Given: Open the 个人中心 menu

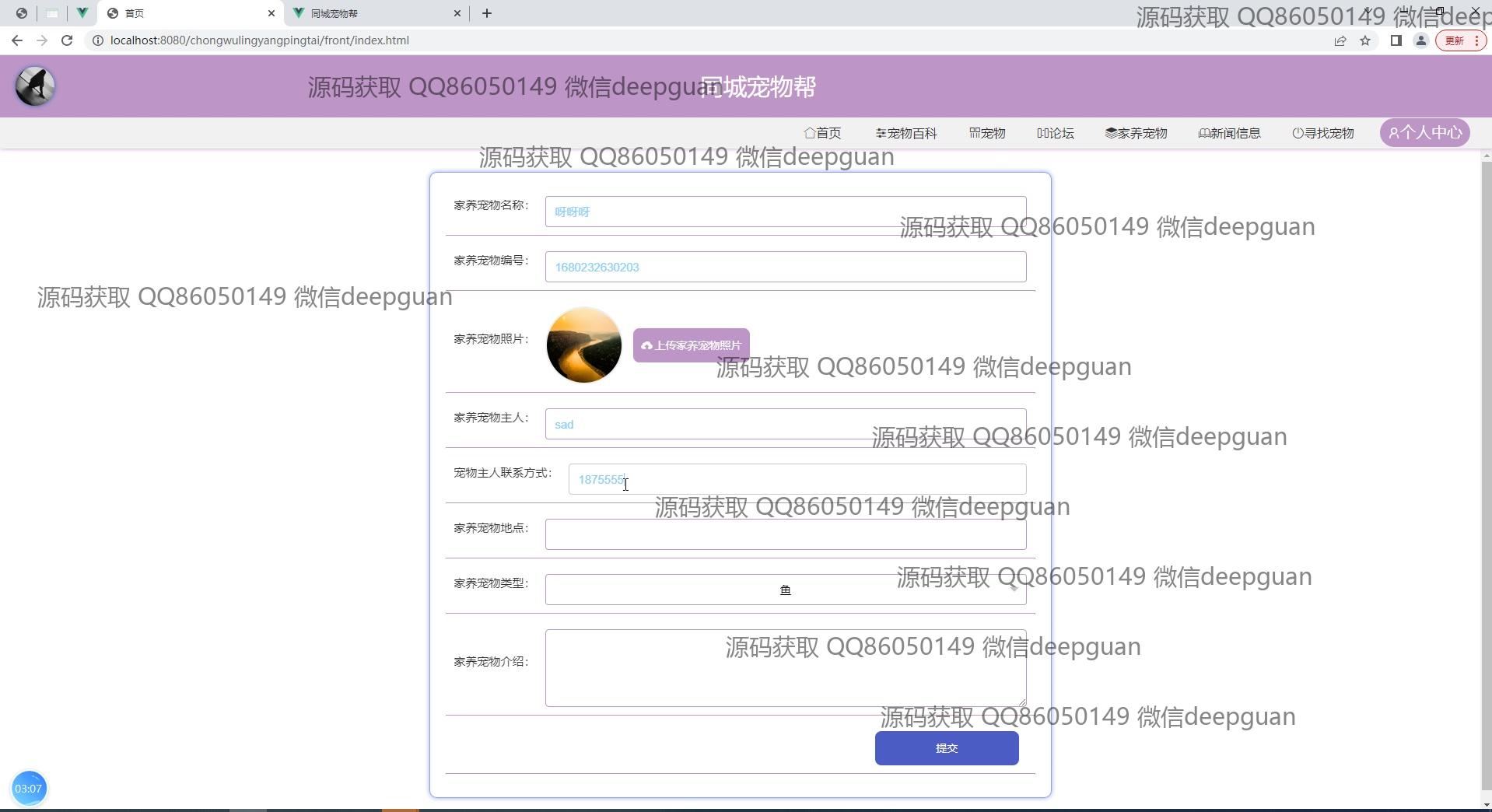Looking at the screenshot, I should [1424, 133].
